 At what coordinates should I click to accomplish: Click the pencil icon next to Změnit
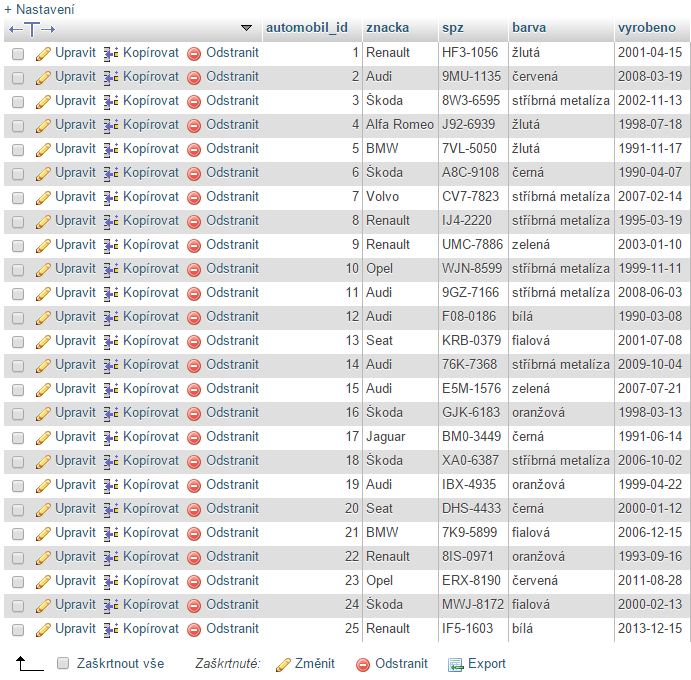pos(283,664)
